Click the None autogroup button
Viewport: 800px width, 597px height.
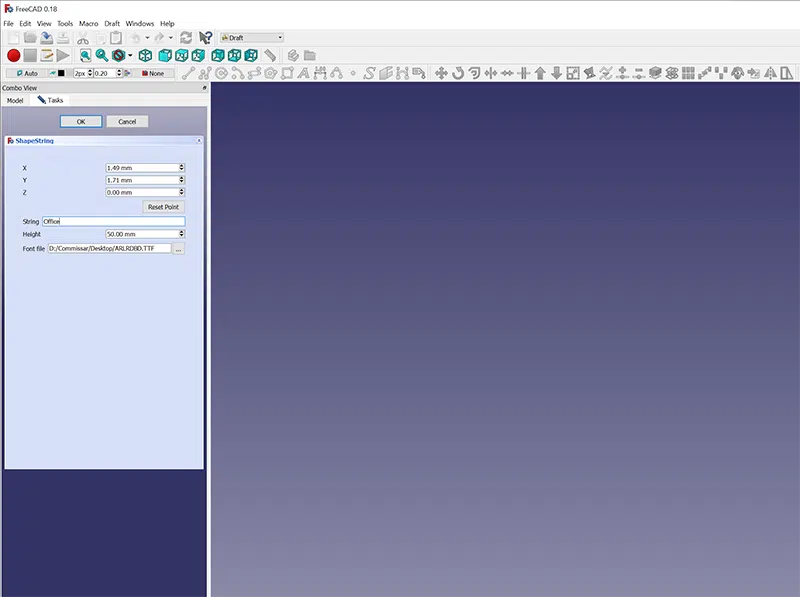(x=153, y=73)
